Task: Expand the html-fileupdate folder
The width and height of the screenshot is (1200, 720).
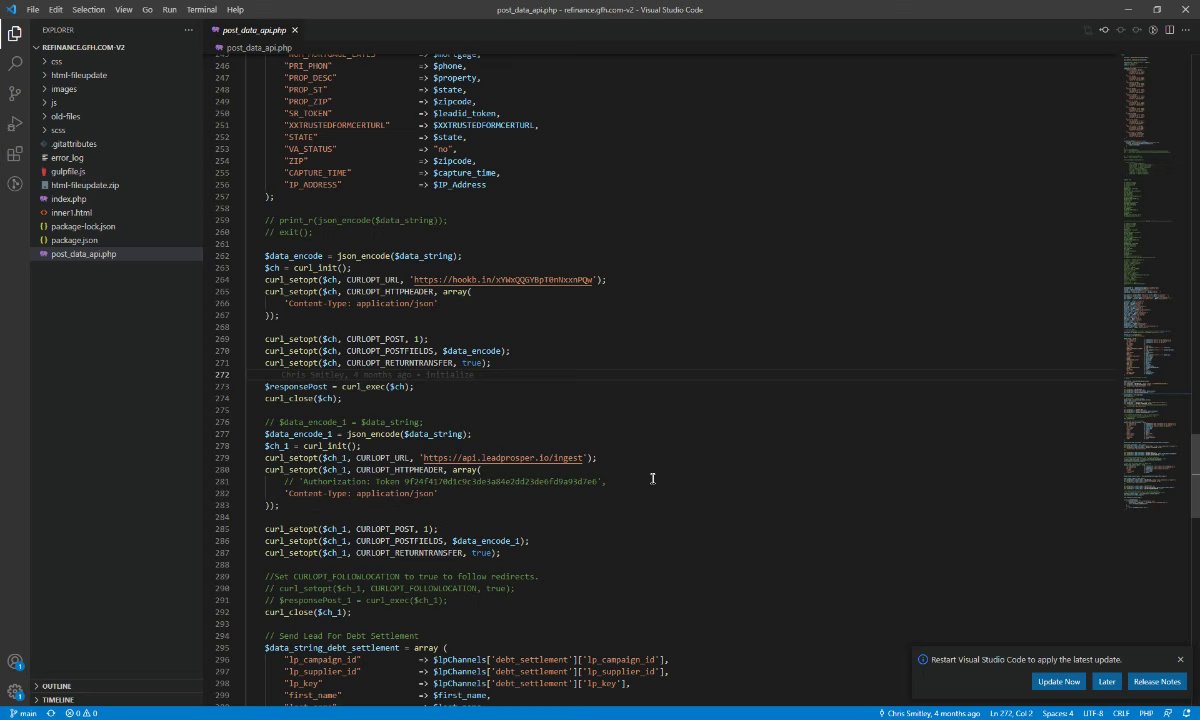Action: click(79, 75)
